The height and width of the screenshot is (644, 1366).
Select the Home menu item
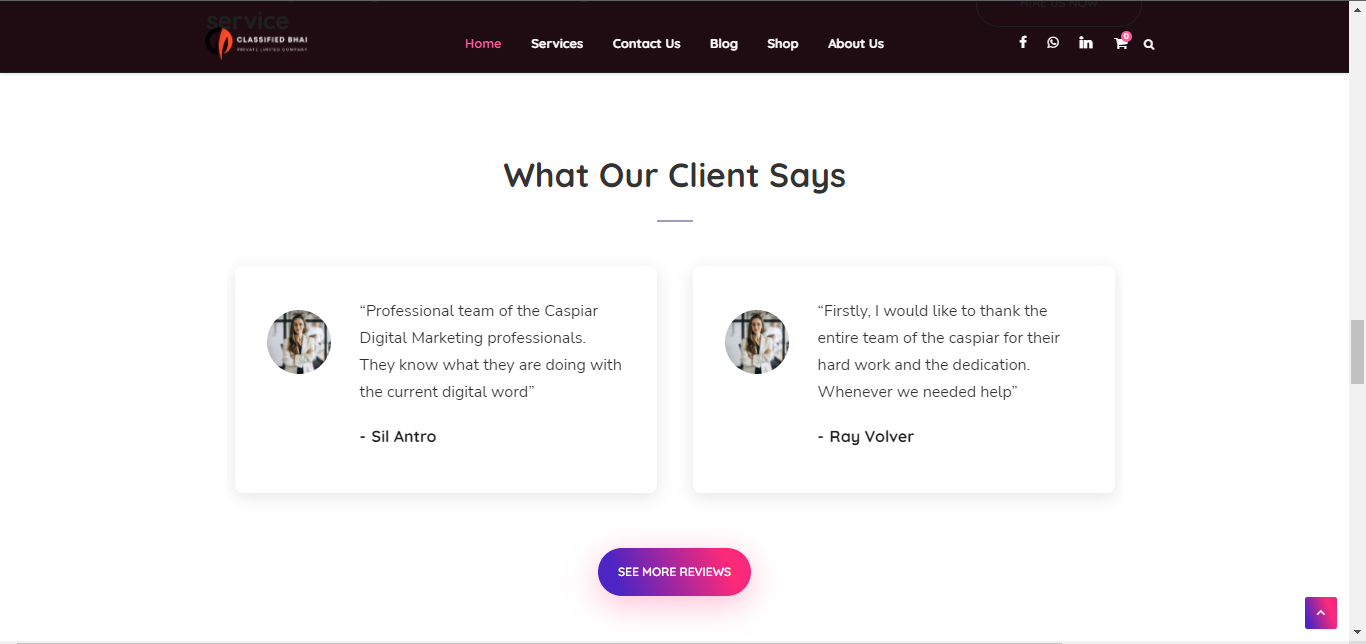tap(483, 43)
